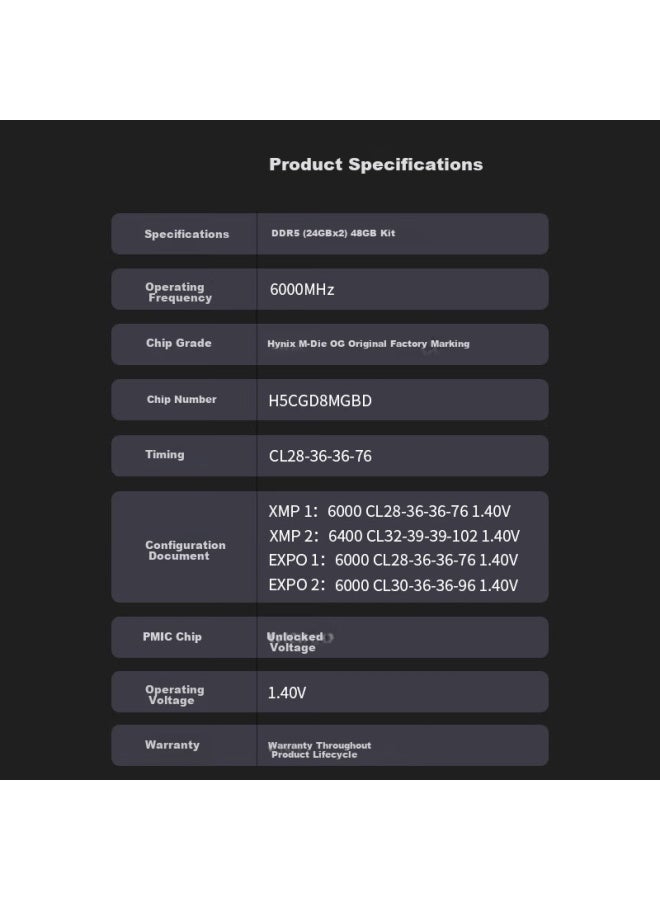Image resolution: width=660 pixels, height=900 pixels.
Task: Click Warranty Throughout Product Lifecycle text
Action: (x=319, y=750)
